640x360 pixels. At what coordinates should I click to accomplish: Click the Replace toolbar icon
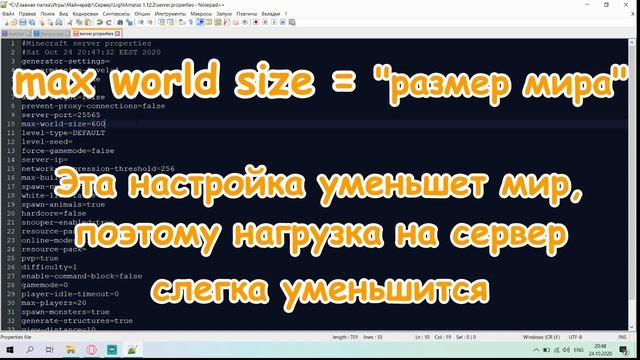click(129, 22)
